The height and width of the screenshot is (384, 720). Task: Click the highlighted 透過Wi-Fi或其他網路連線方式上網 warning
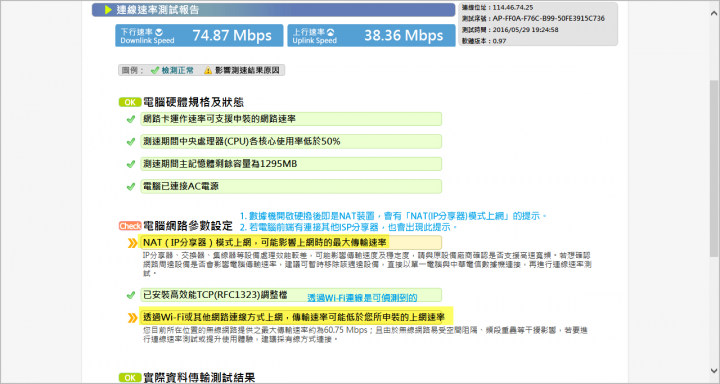[296, 317]
